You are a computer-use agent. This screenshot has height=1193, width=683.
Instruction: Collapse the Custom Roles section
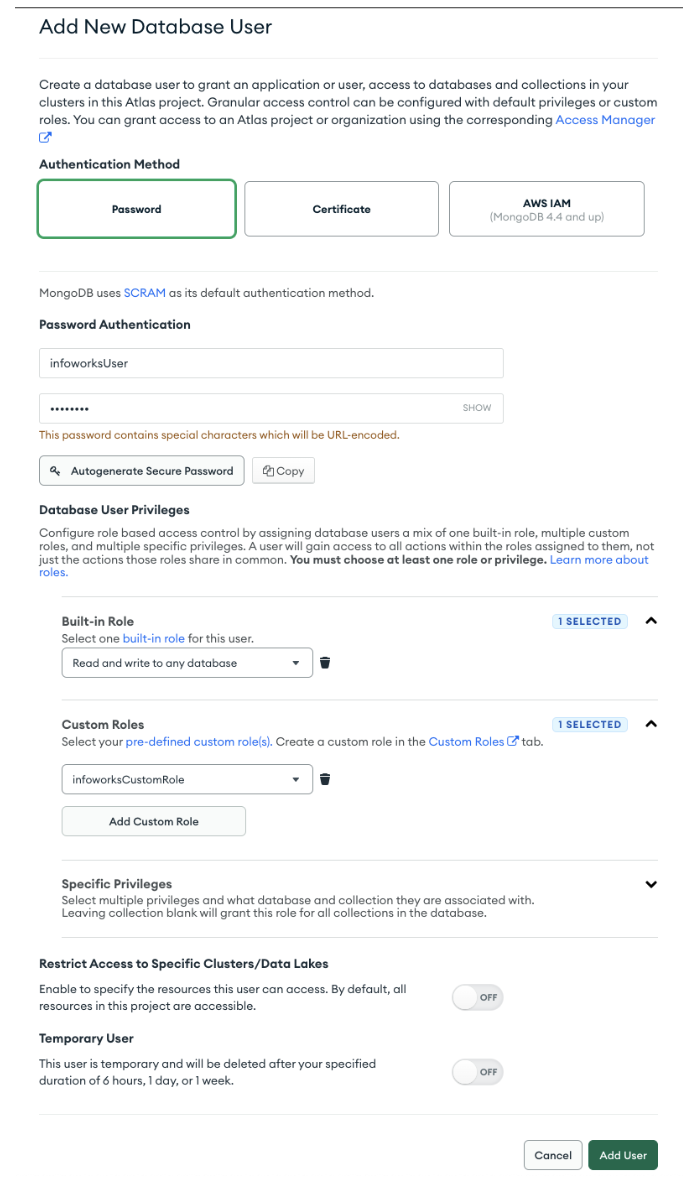[651, 724]
